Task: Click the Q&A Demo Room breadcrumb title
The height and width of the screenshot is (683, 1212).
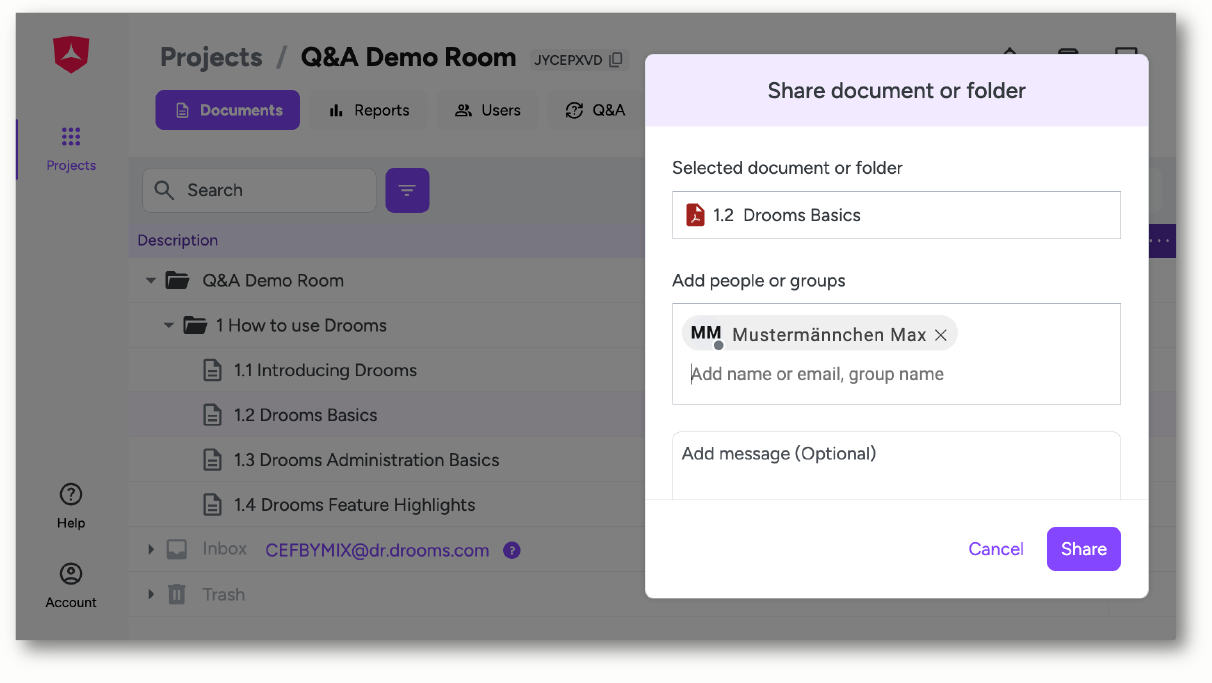Action: pyautogui.click(x=408, y=57)
